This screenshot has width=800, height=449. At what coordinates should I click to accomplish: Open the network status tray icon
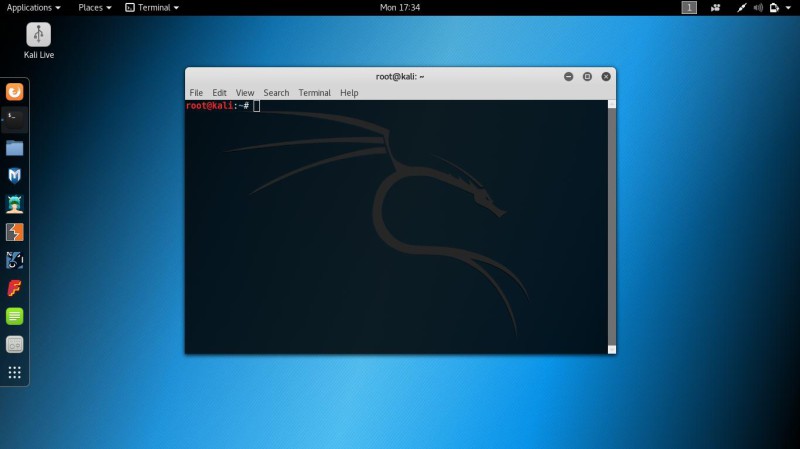(x=741, y=8)
